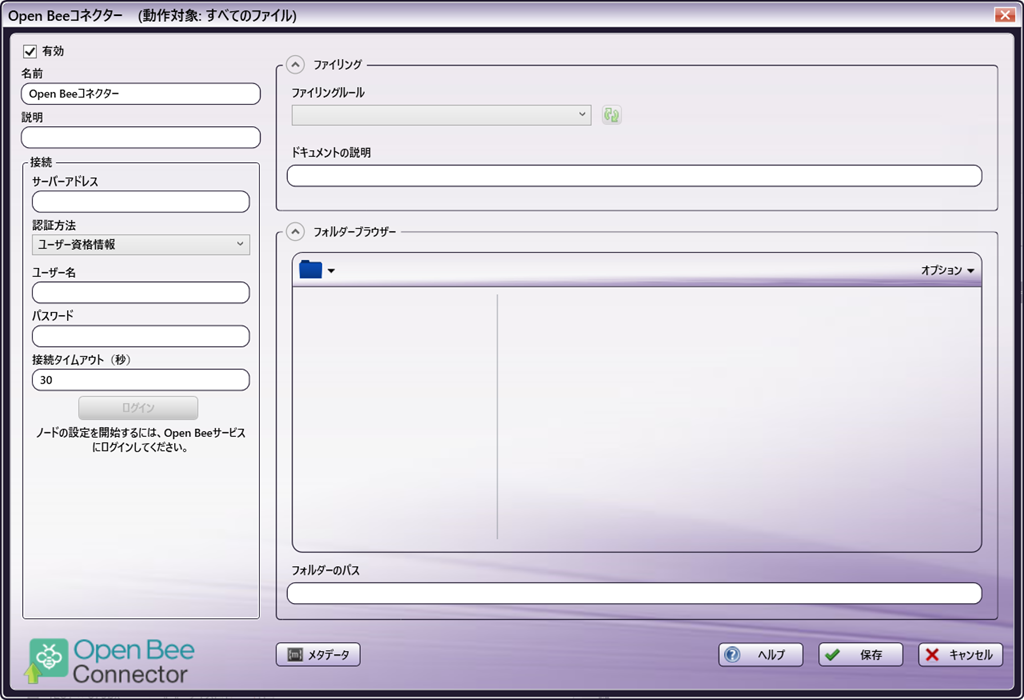Click the ログイン button
Image resolution: width=1024 pixels, height=700 pixels.
(138, 408)
